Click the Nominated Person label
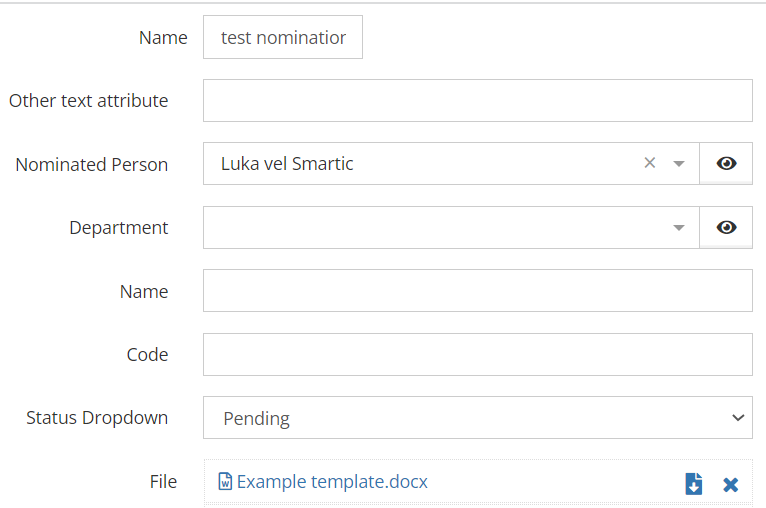Image resolution: width=766 pixels, height=508 pixels. click(92, 165)
